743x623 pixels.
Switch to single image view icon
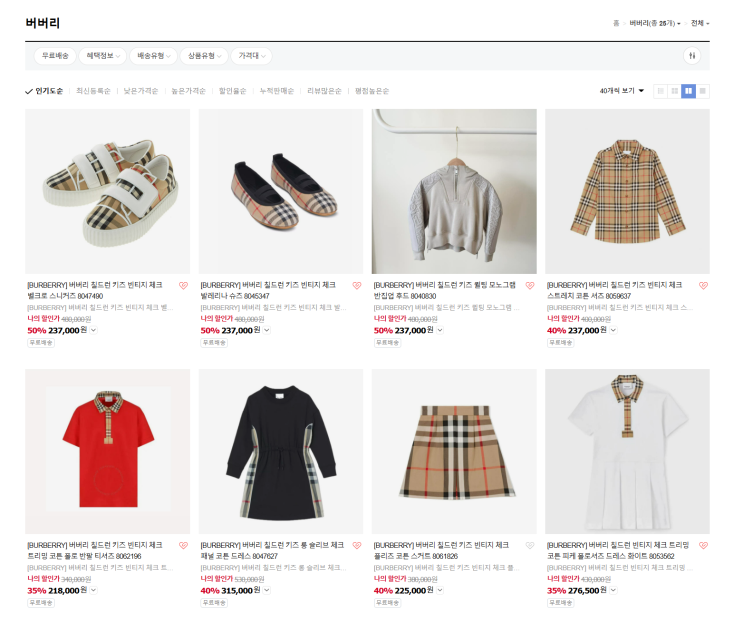pyautogui.click(x=703, y=91)
